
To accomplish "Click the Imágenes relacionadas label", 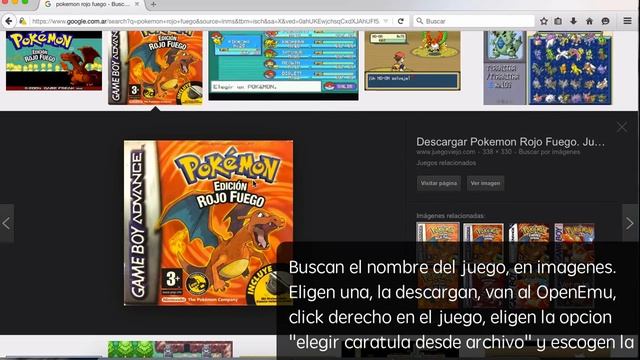I will point(450,216).
